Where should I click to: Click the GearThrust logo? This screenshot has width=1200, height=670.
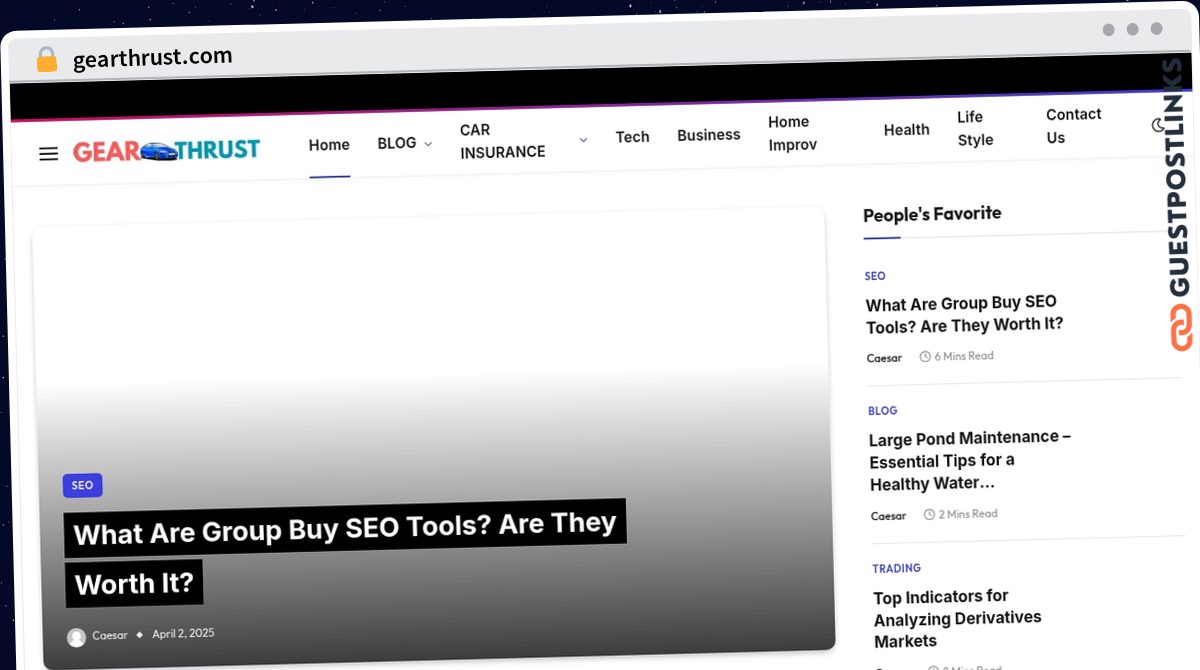tap(166, 151)
